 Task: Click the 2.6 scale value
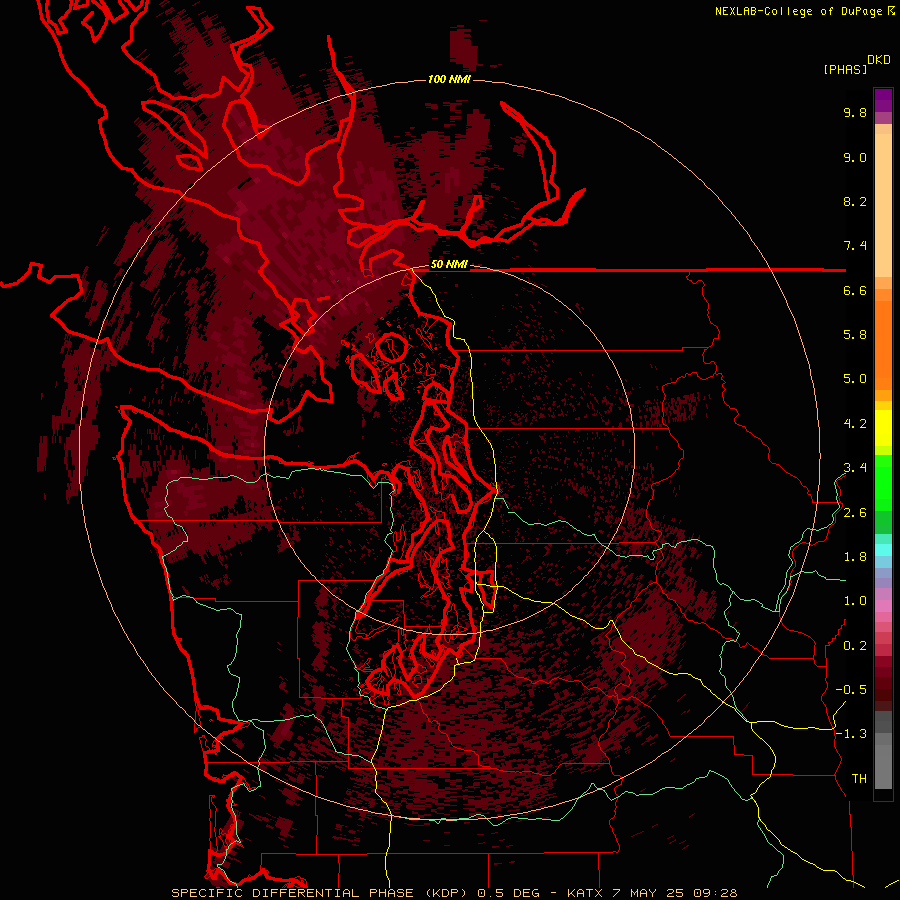[855, 513]
